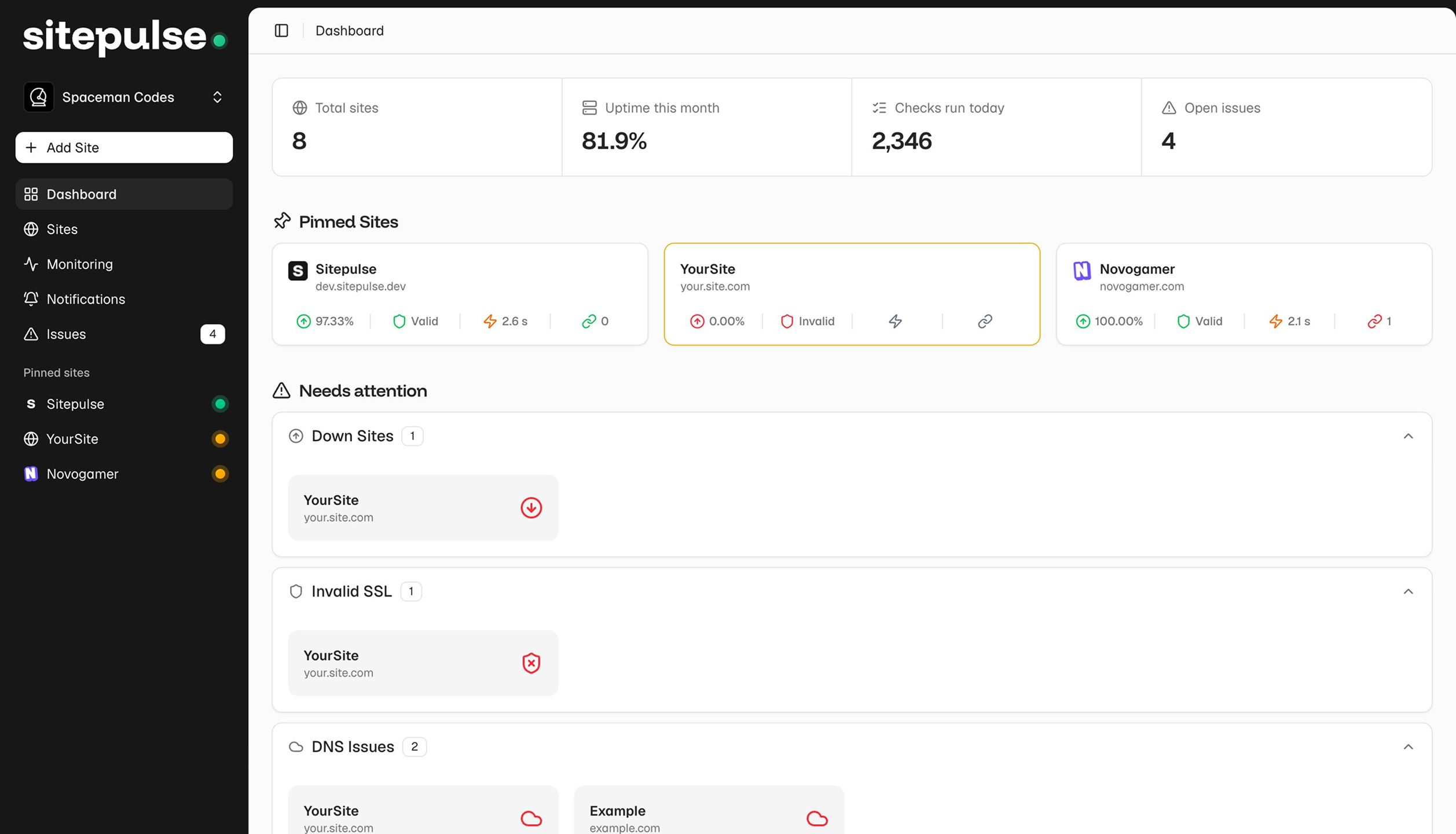Click the Sitepulse 97.33% uptime stat

pyautogui.click(x=325, y=321)
